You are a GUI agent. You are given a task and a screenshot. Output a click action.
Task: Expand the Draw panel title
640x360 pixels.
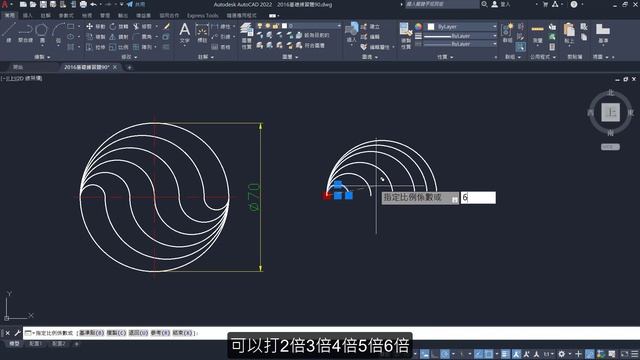pos(42,57)
